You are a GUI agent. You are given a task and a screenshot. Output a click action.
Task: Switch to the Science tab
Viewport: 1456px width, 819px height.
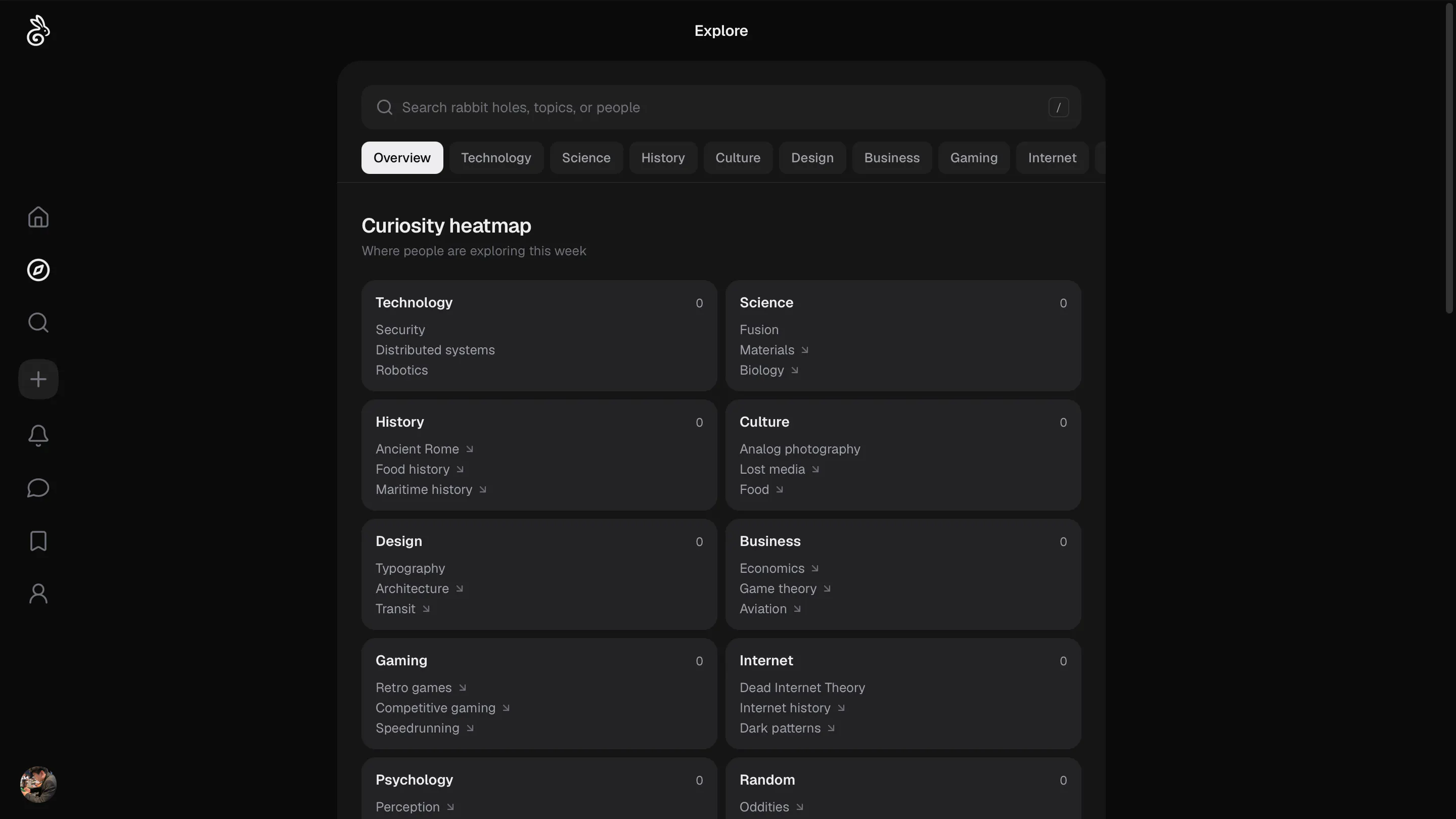click(585, 158)
